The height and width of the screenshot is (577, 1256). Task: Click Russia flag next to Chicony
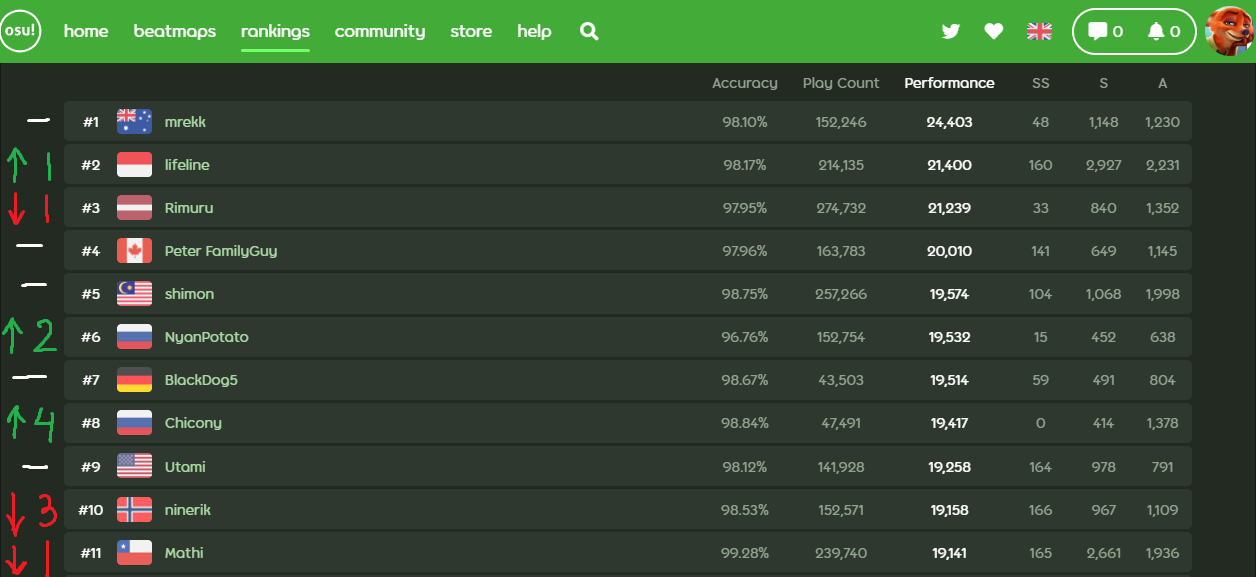[x=134, y=423]
